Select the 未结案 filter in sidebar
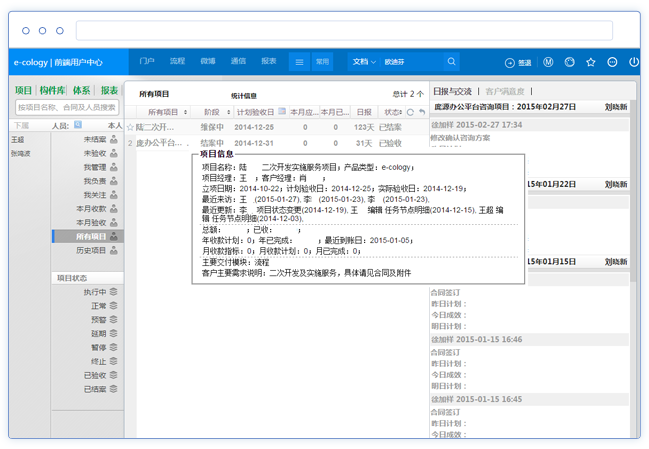The image size is (649, 449). point(96,140)
